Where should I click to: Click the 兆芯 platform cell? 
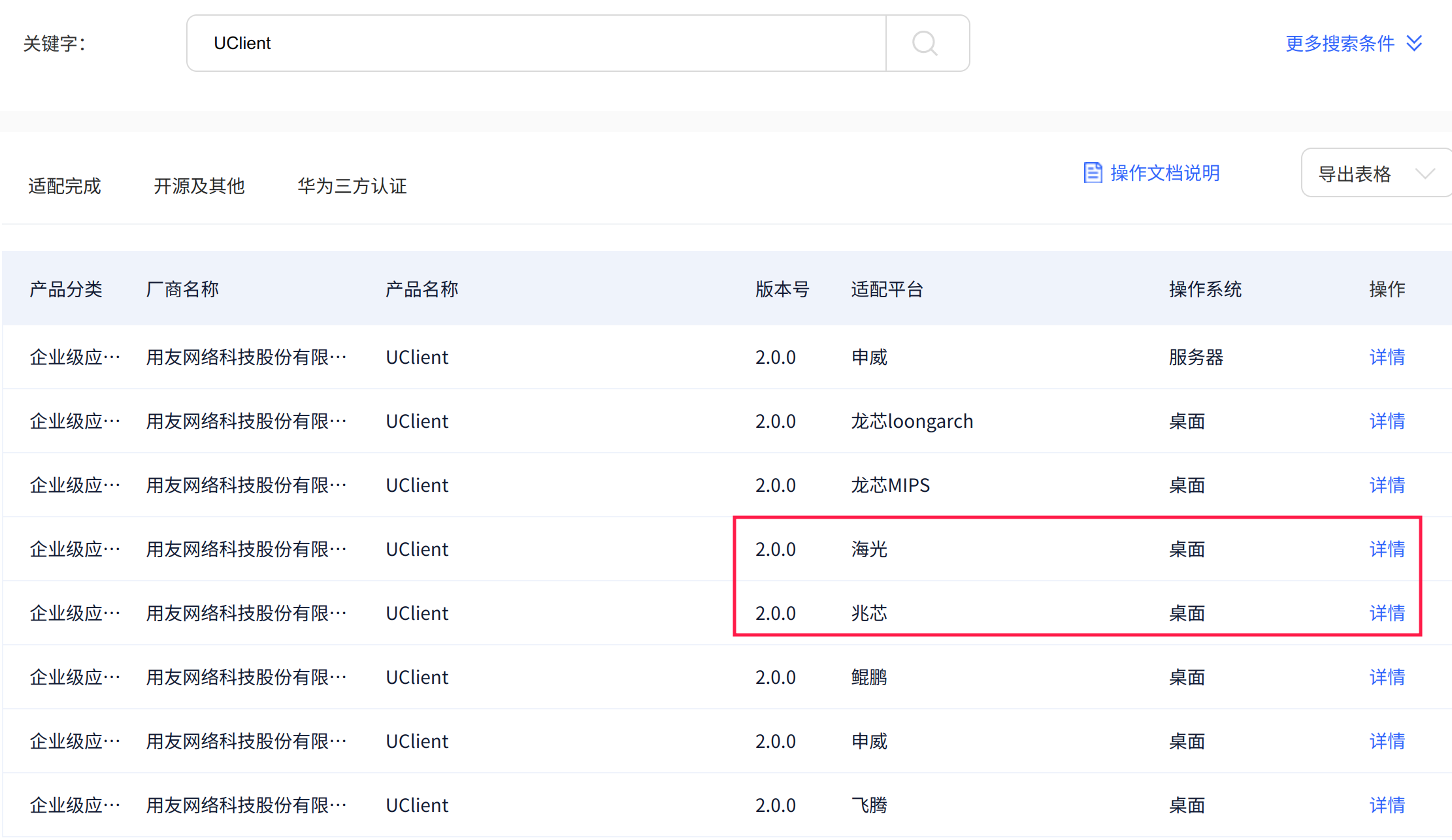[x=869, y=613]
